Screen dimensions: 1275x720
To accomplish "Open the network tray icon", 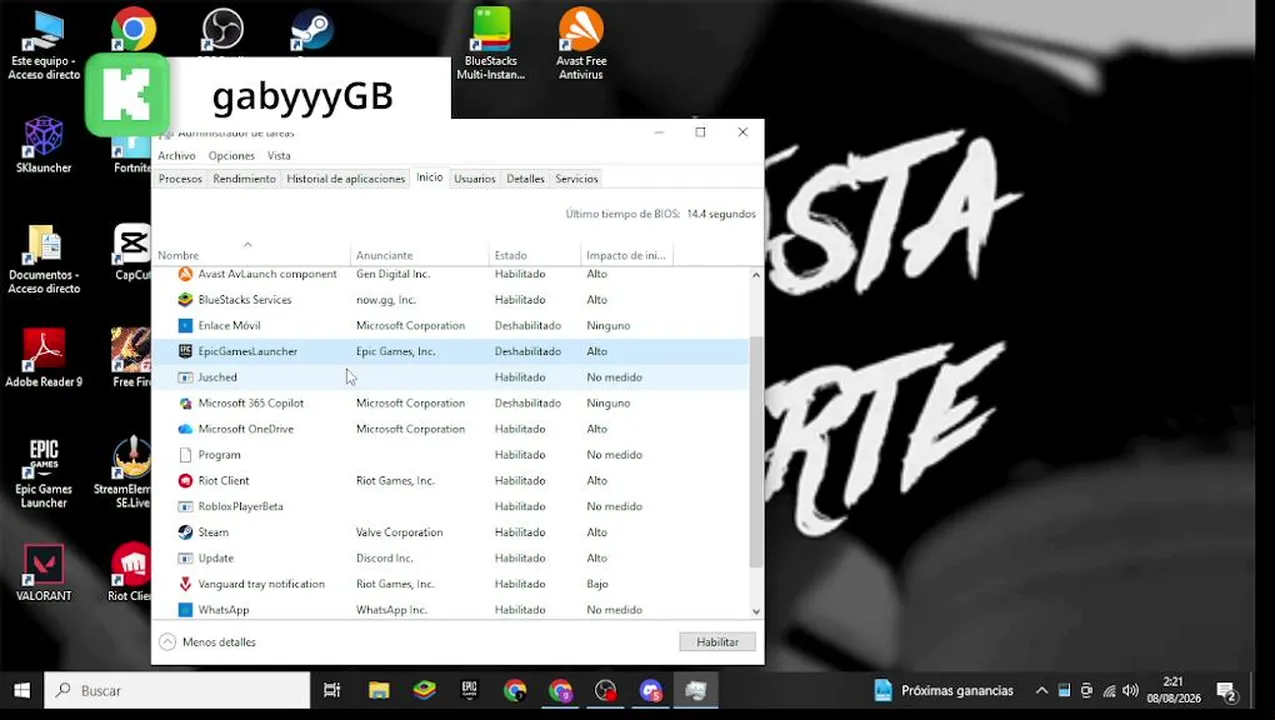I will click(x=1108, y=690).
